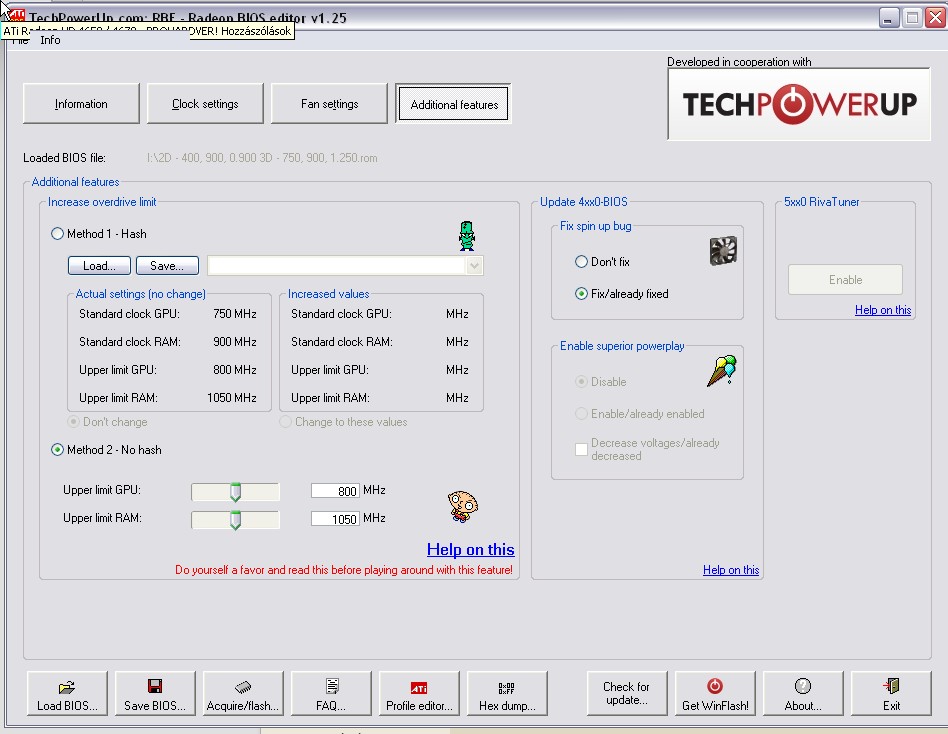Open large Help on this link for overdrive

click(x=470, y=549)
